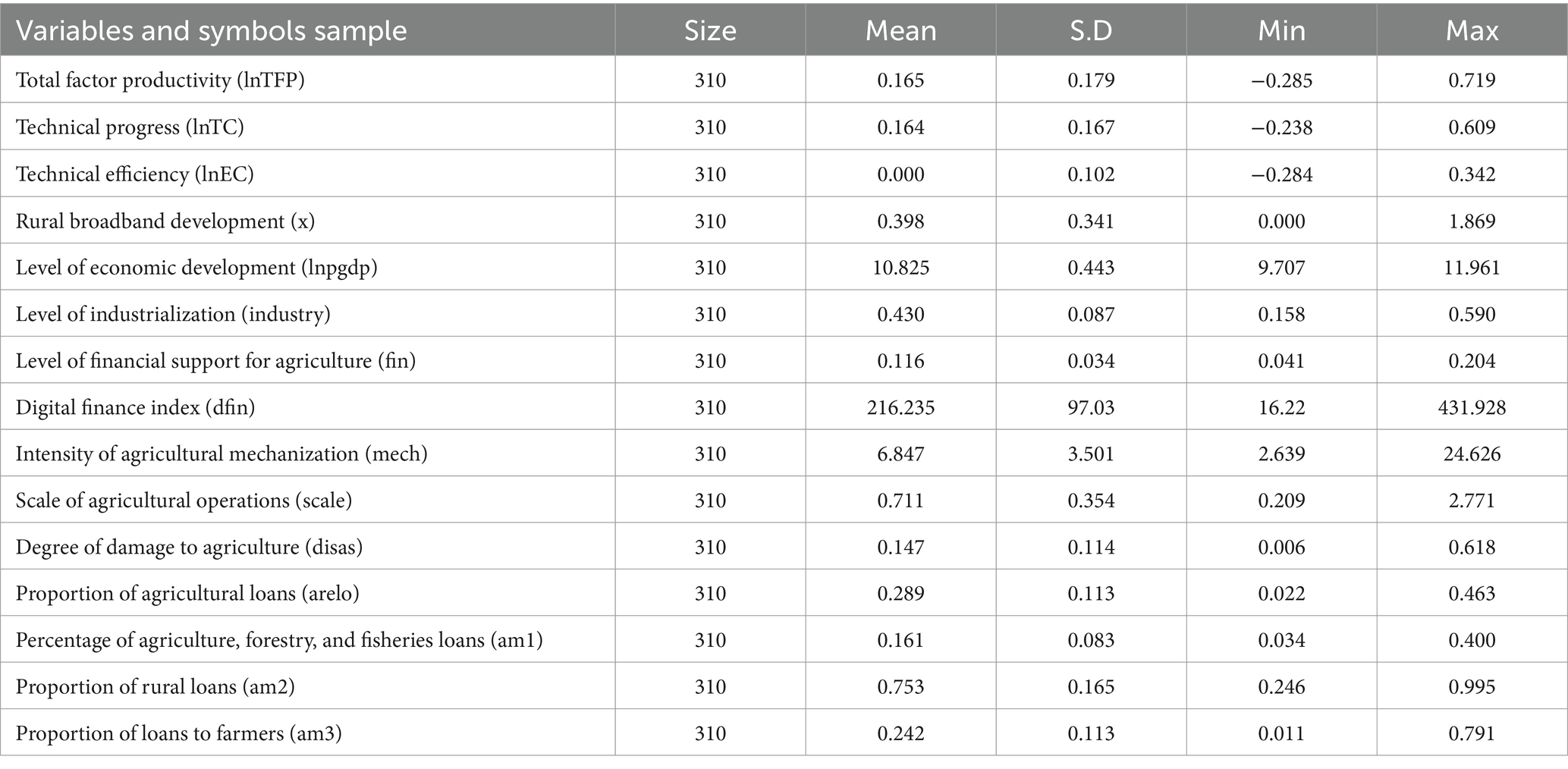Select the minimum value −0.285 cell
1568x769 pixels.
coord(1281,80)
